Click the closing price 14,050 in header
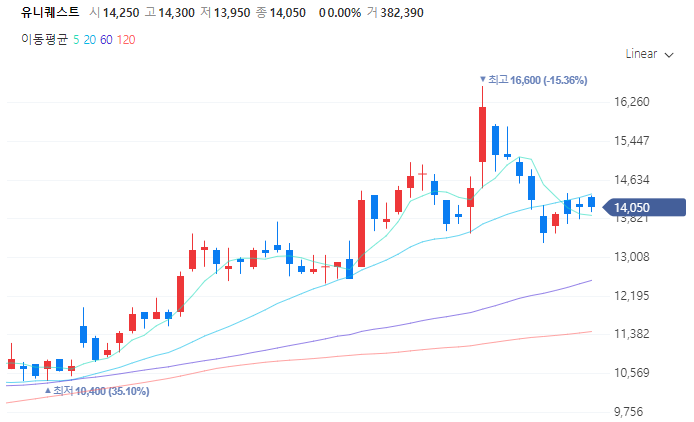This screenshot has width=694, height=422. click(288, 13)
